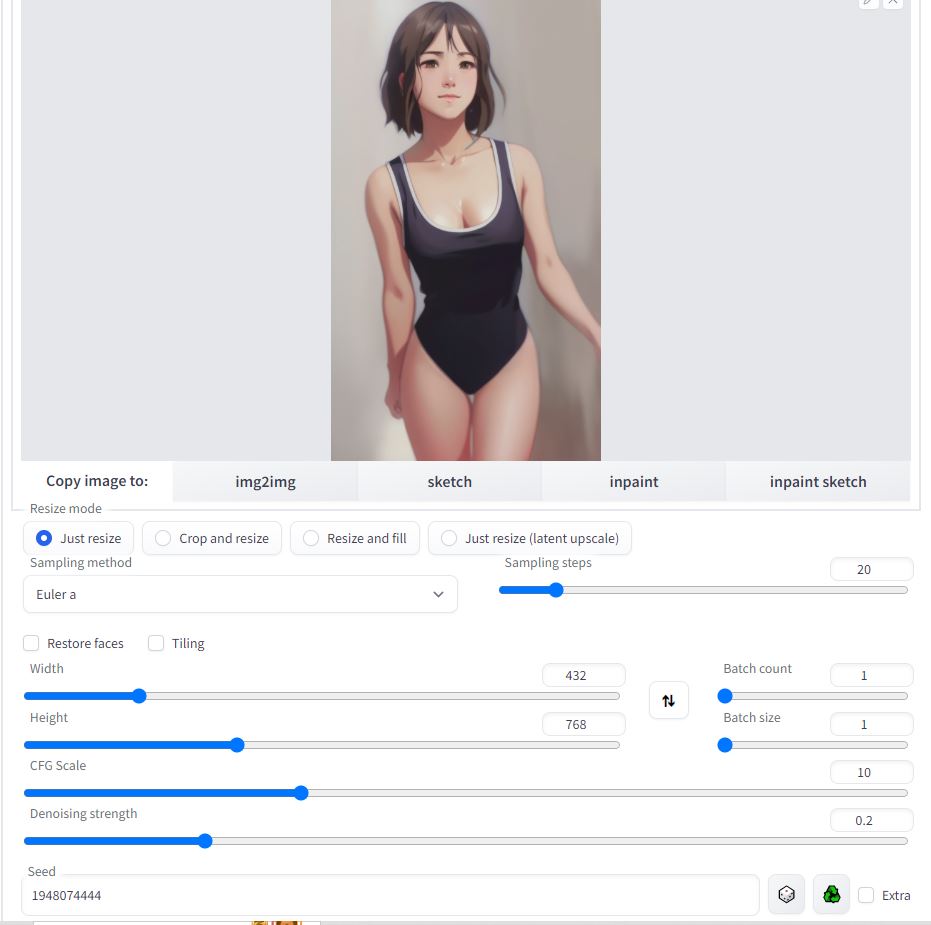Viewport: 931px width, 925px height.
Task: Click the green recycle reuse-seed icon
Action: coord(831,894)
